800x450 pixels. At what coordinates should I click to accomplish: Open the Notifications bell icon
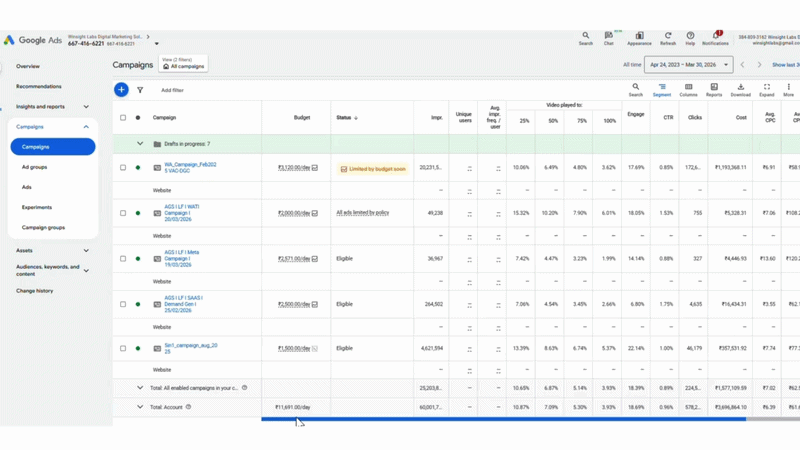click(x=715, y=36)
